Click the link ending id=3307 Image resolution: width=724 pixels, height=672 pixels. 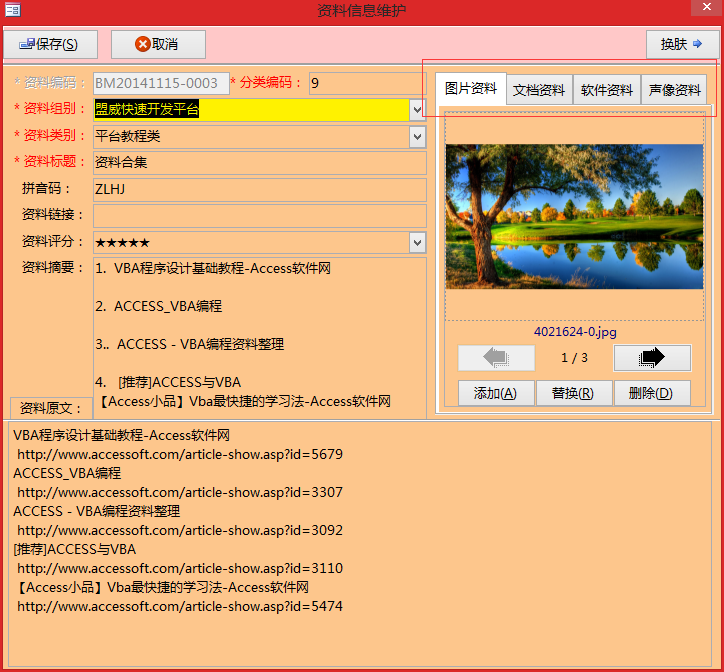pos(180,492)
